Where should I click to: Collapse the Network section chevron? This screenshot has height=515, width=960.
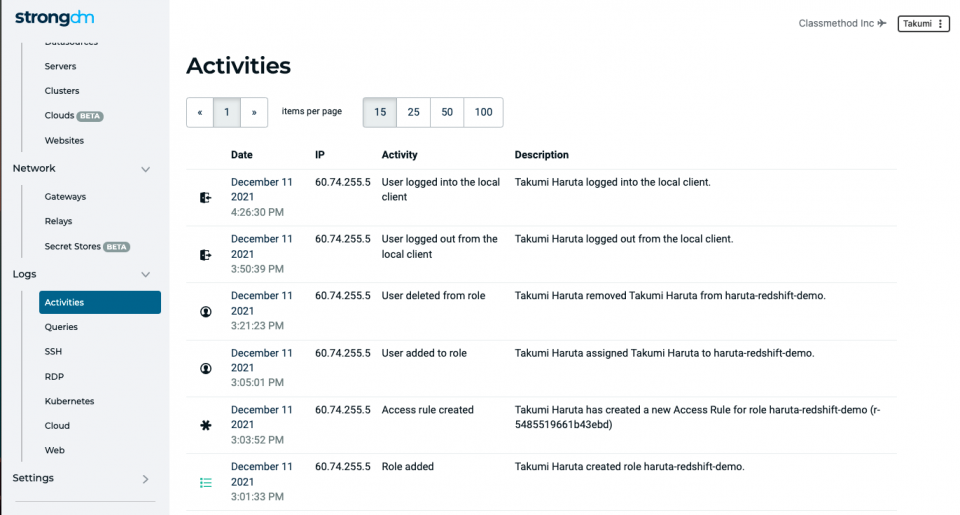click(146, 169)
